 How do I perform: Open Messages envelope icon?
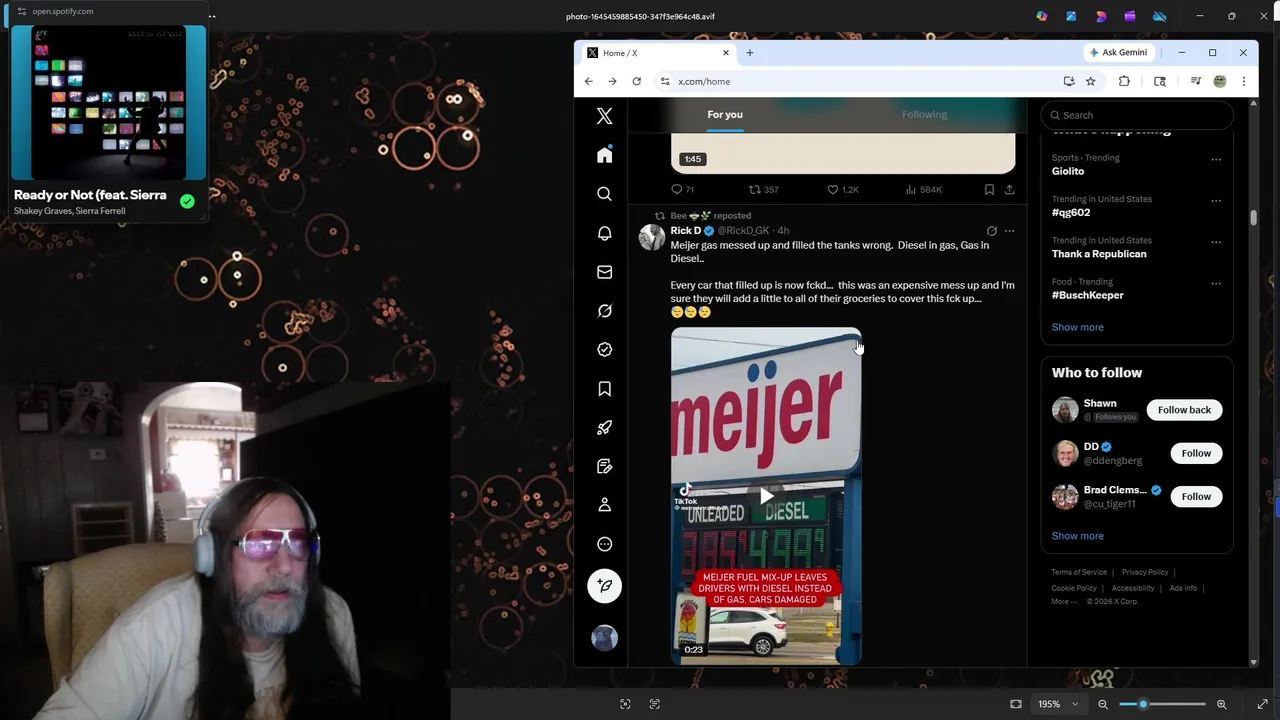(x=604, y=272)
